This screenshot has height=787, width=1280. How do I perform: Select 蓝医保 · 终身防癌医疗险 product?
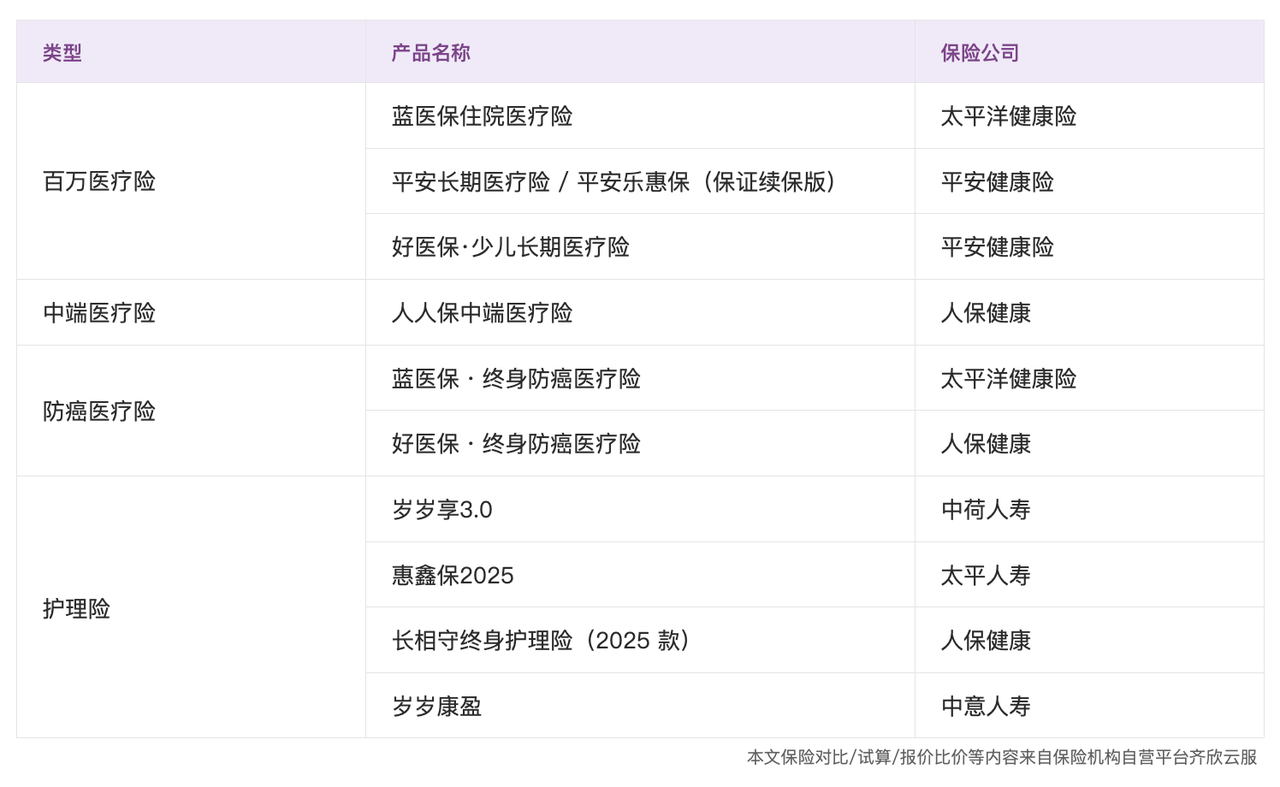pos(516,379)
